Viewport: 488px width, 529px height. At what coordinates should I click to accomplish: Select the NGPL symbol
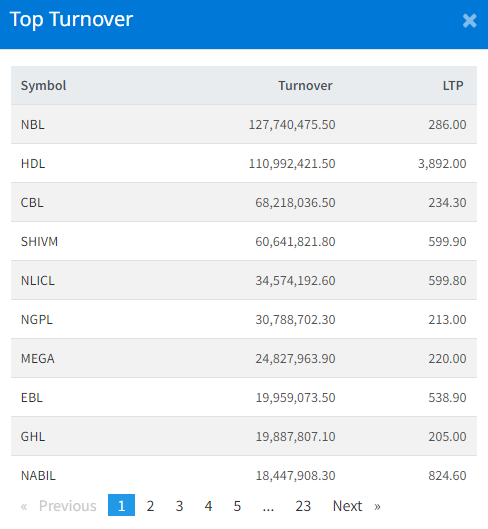[x=37, y=319]
